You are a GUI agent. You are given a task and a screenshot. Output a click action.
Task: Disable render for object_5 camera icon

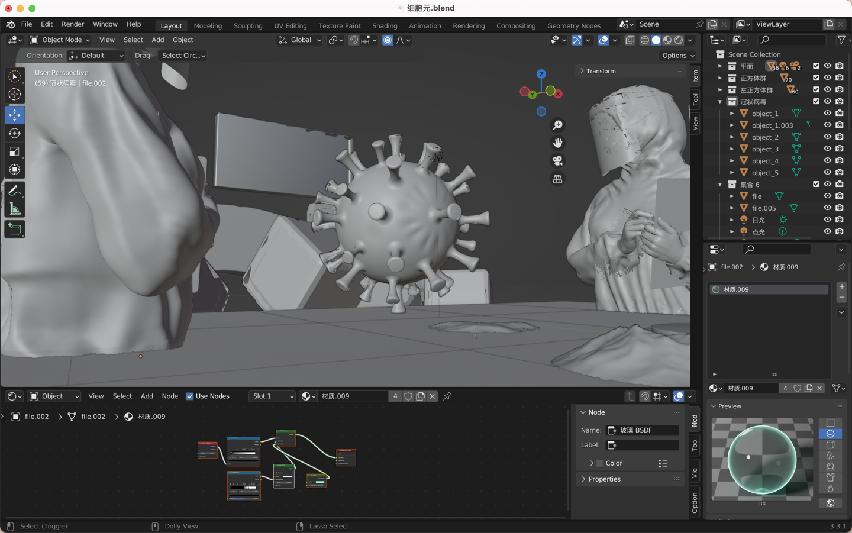coord(840,173)
